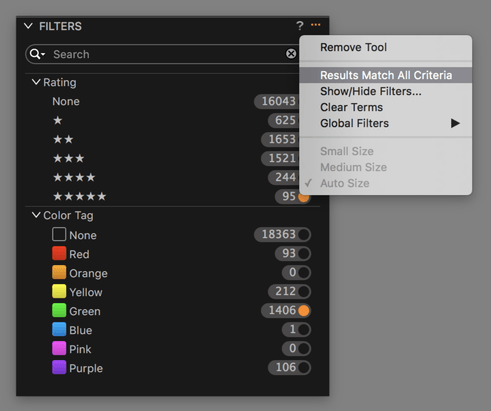
Task: Collapse the Color Tag section
Action: tap(36, 215)
